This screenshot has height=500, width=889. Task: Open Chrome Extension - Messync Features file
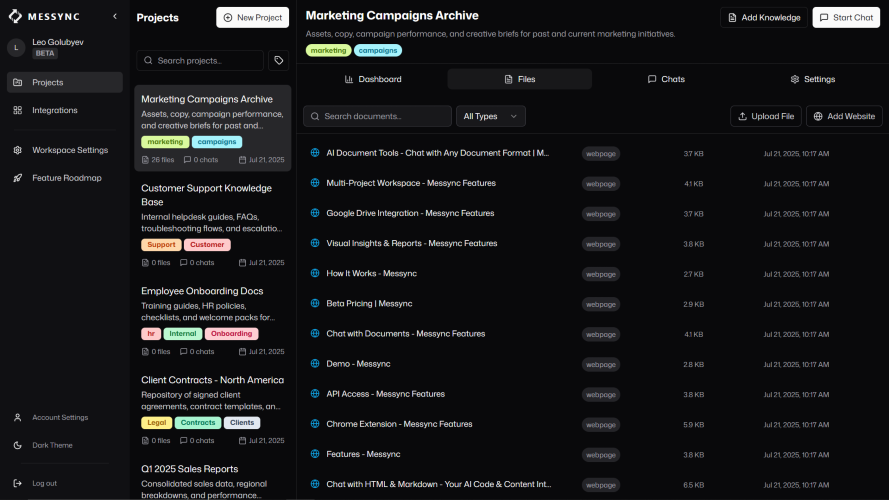point(399,424)
